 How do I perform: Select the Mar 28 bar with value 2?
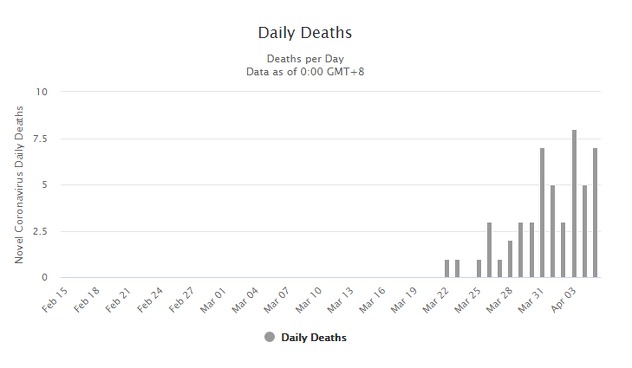point(510,259)
